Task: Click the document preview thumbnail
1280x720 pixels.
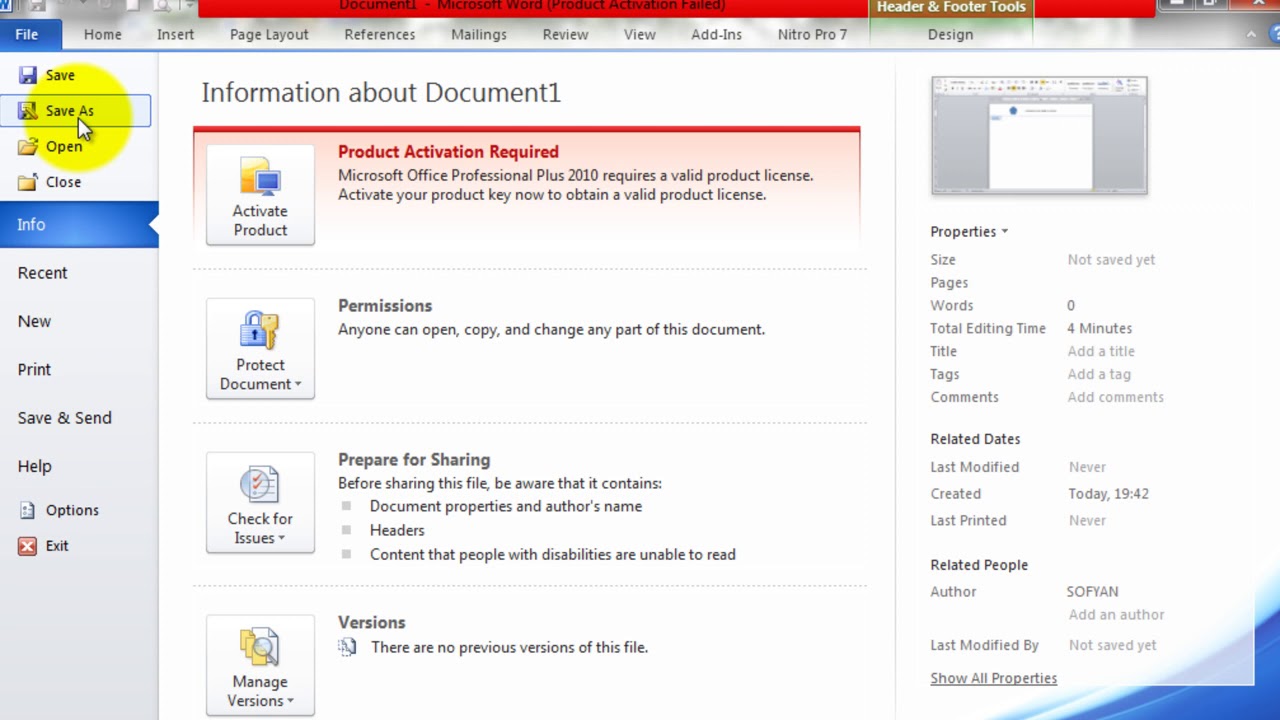Action: point(1039,135)
